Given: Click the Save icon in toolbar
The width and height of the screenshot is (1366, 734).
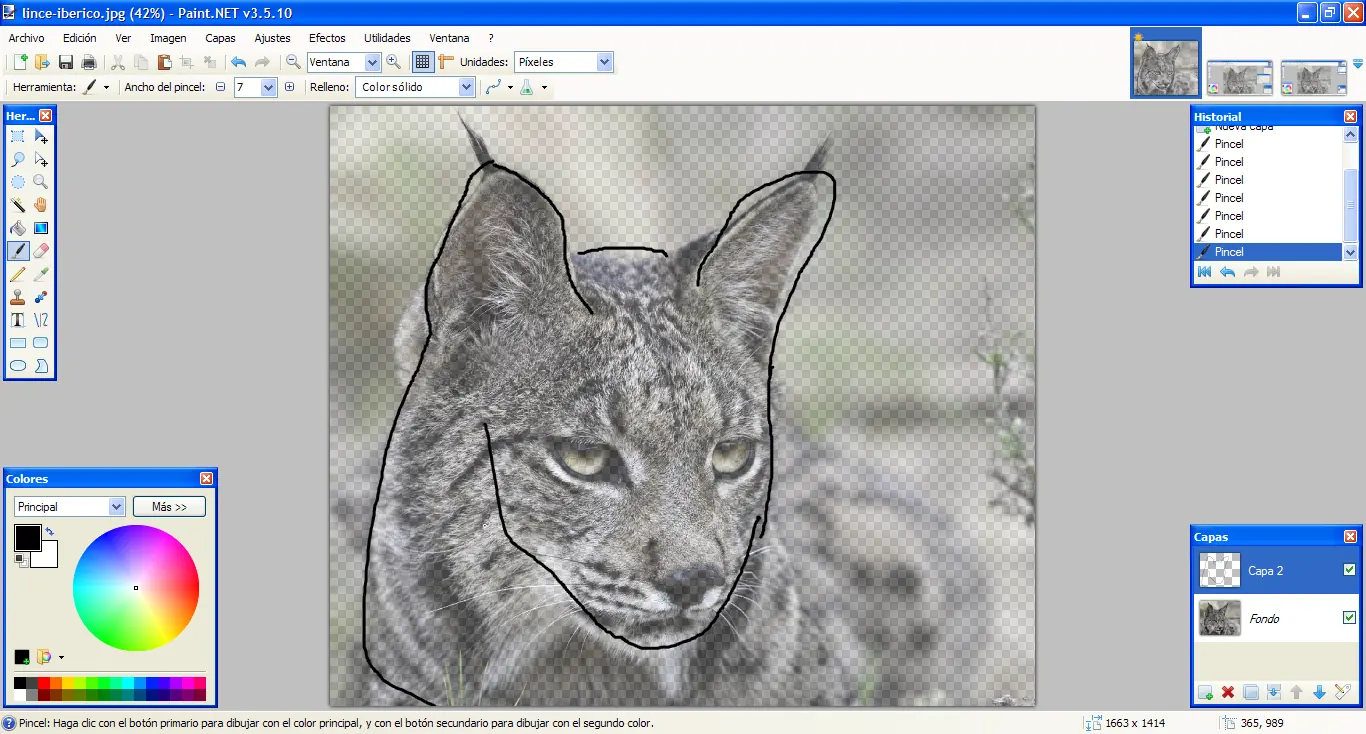Looking at the screenshot, I should [66, 62].
